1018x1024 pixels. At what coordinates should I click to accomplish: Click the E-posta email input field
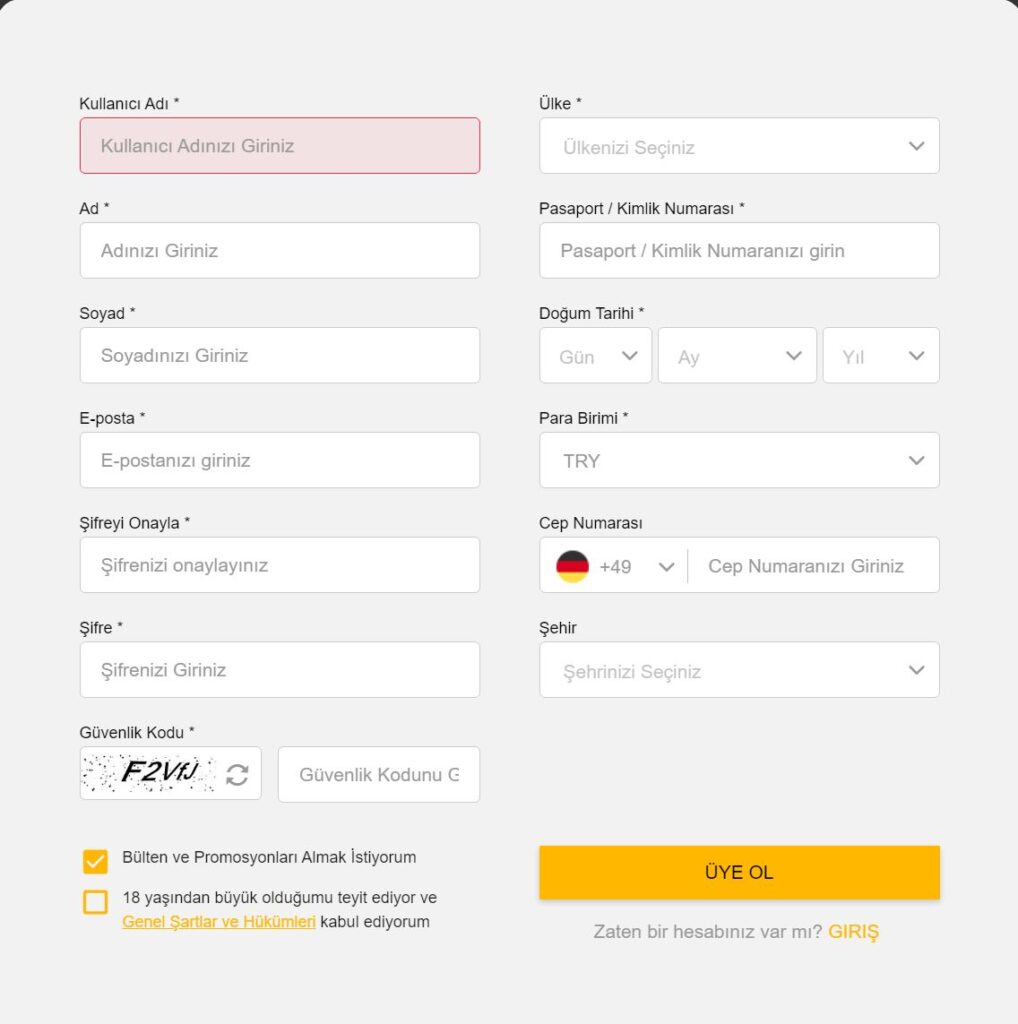[x=280, y=460]
